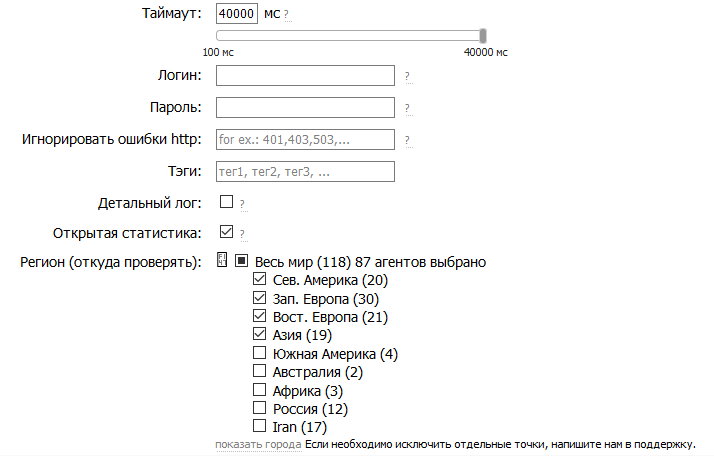Click the small region list icon before Весь мир
The width and height of the screenshot is (714, 472).
click(x=222, y=260)
